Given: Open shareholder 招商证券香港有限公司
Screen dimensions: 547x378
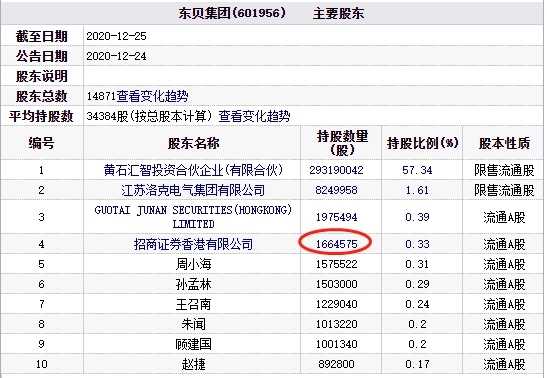Looking at the screenshot, I should pos(193,244).
